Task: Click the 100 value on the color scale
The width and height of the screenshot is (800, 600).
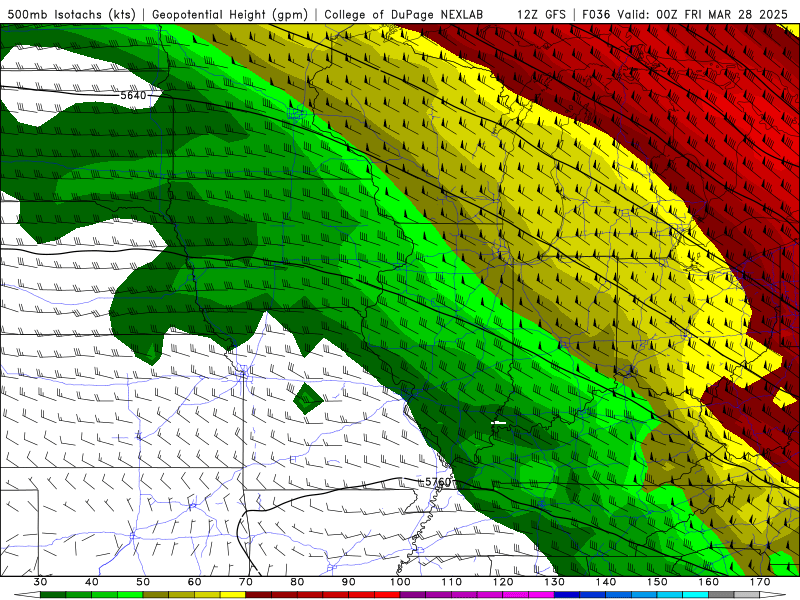Action: pyautogui.click(x=401, y=582)
